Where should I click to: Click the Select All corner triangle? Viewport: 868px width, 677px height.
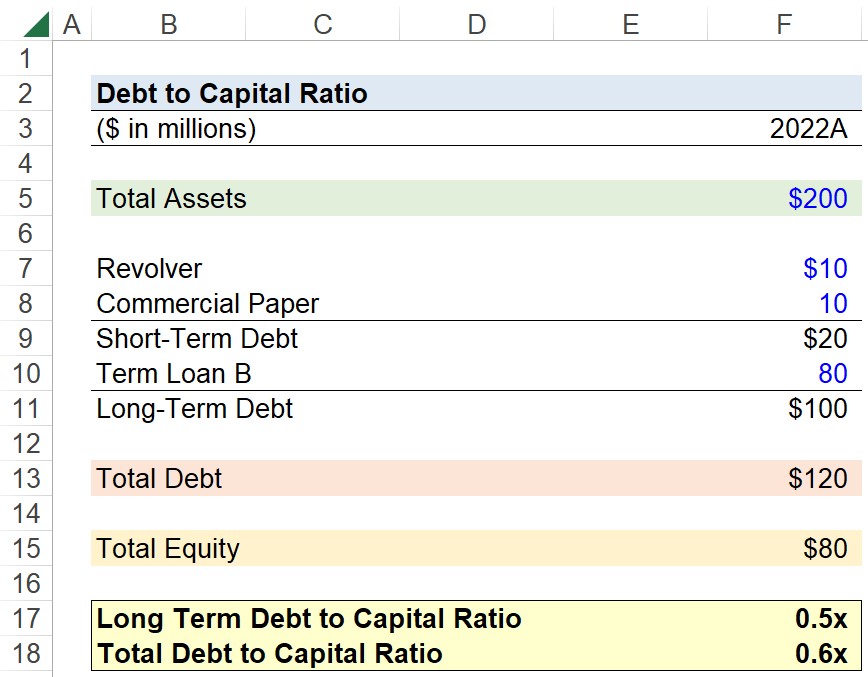coord(37,25)
